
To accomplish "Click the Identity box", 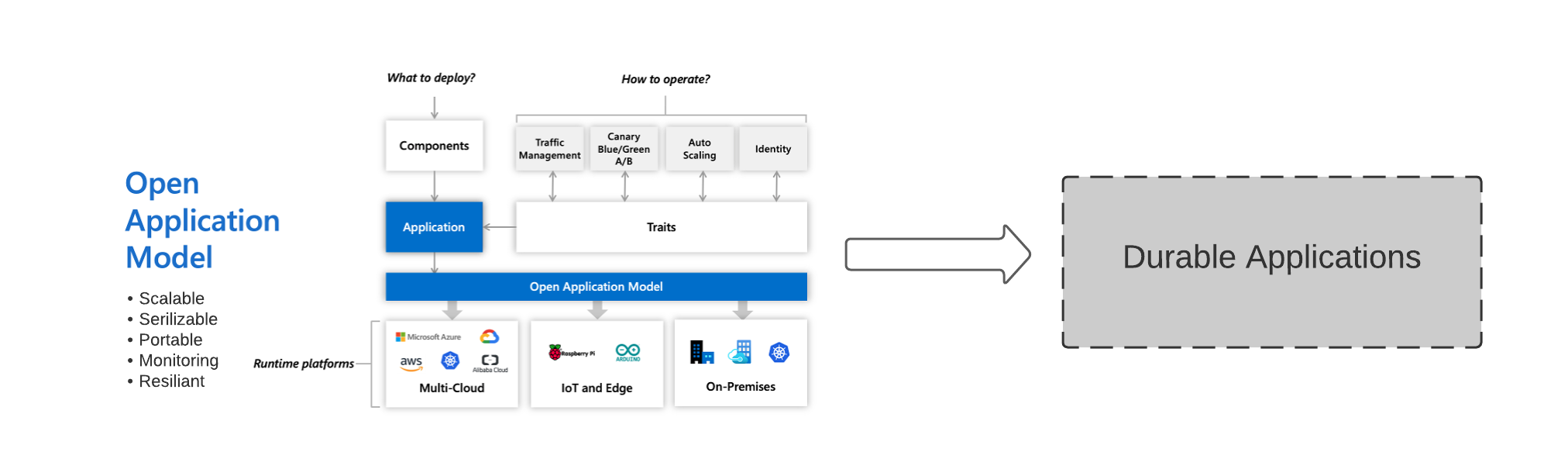I will tap(773, 149).
